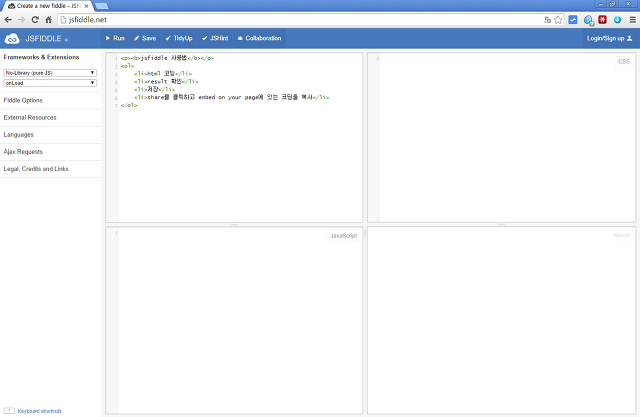
Task: Click the JSFiddle cloud logo
Action: point(12,39)
